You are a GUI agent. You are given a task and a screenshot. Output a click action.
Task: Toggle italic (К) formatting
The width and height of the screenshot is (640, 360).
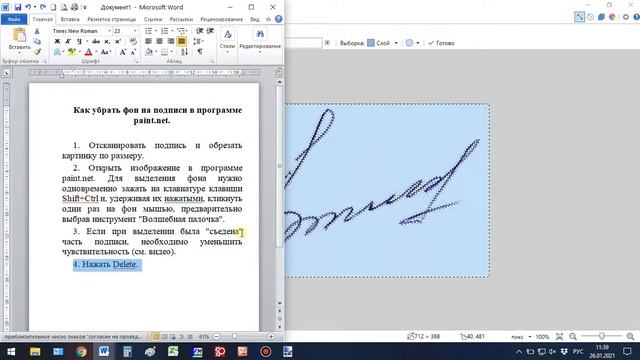click(68, 41)
